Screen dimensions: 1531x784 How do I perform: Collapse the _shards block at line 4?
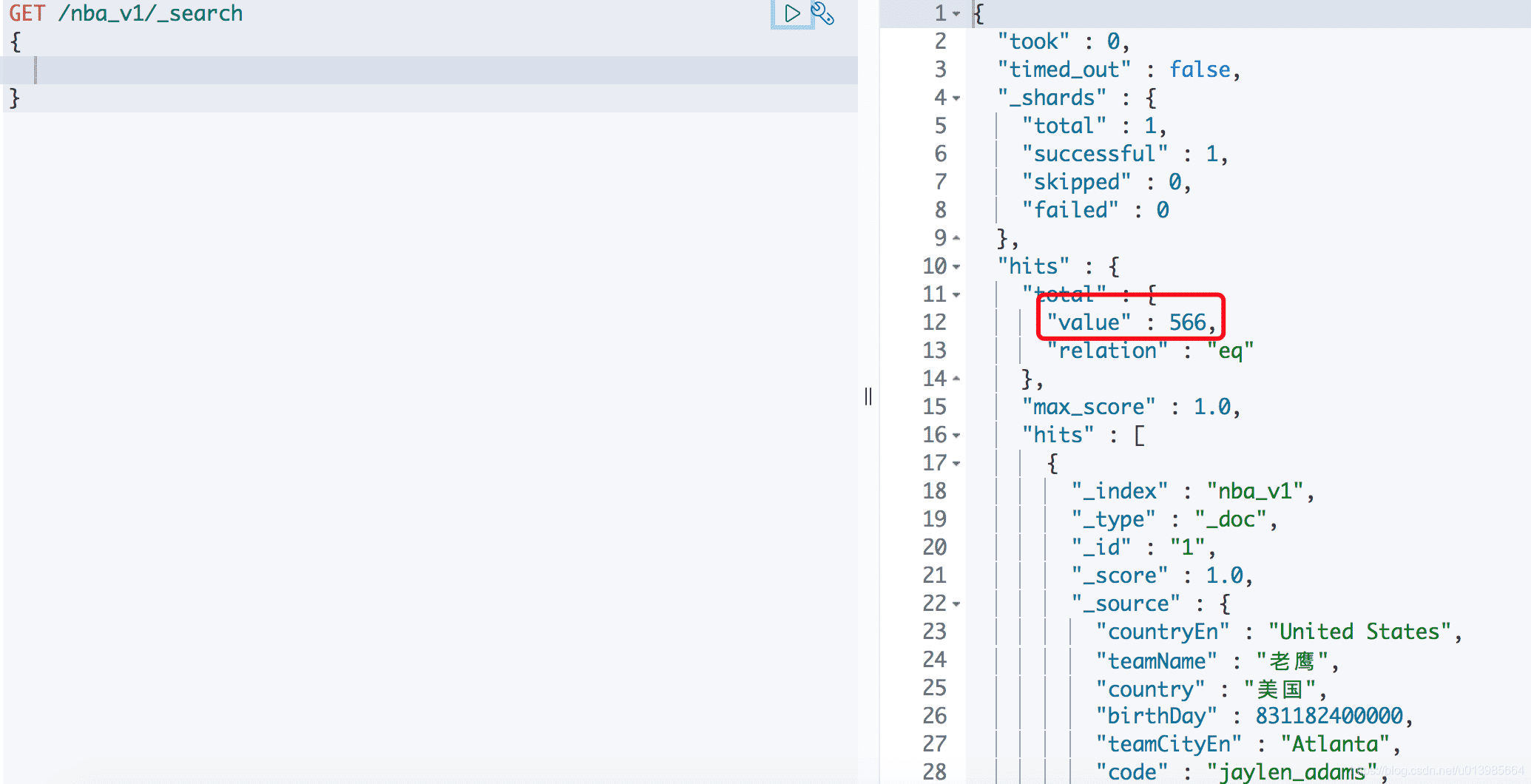[956, 98]
